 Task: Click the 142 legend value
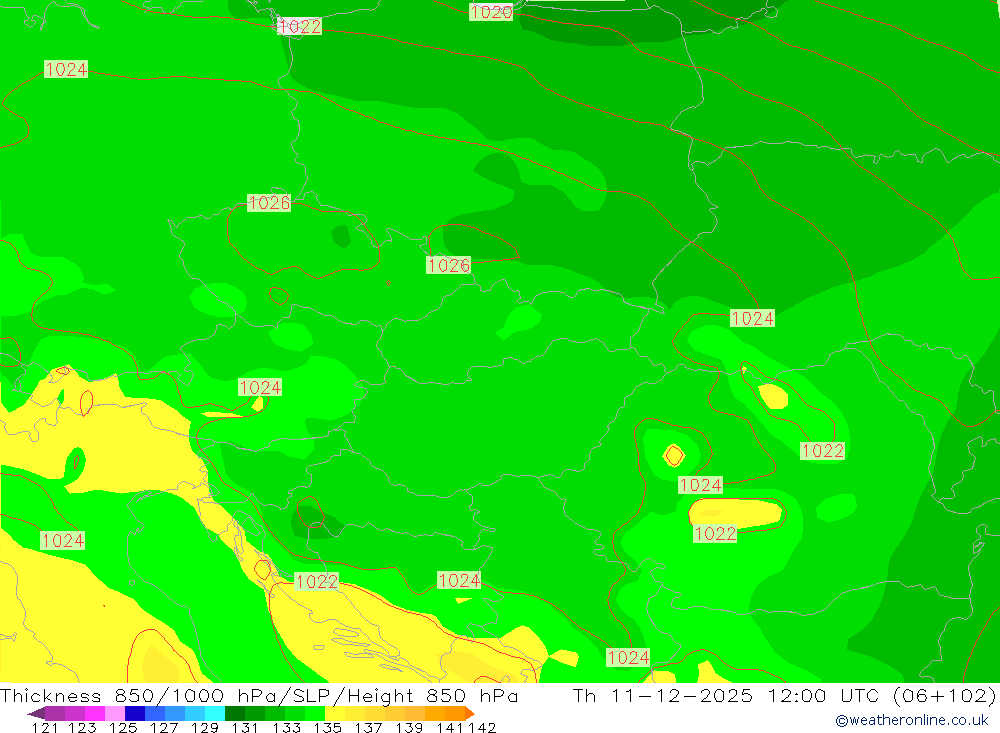(x=482, y=727)
